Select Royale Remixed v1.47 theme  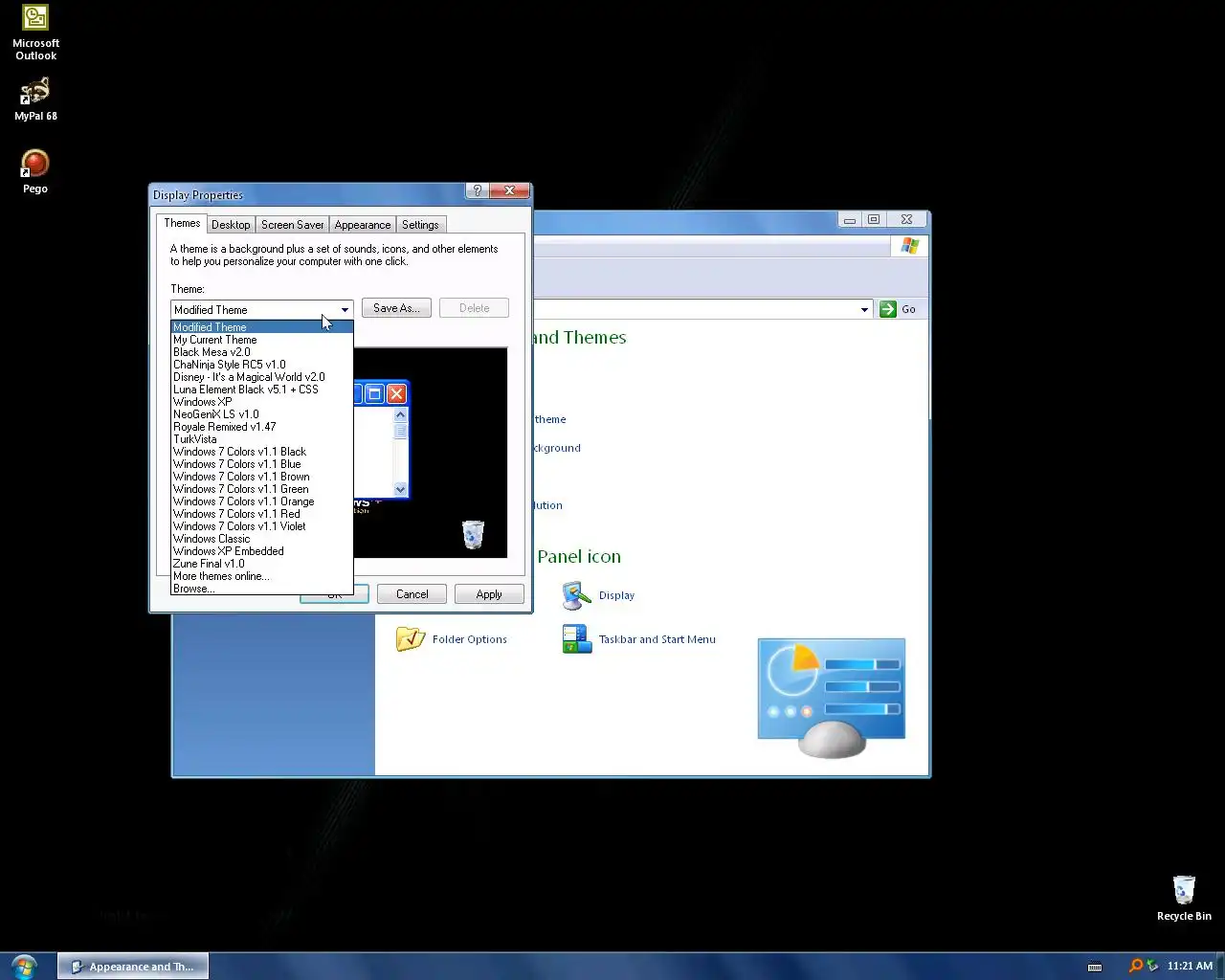[x=262, y=427]
